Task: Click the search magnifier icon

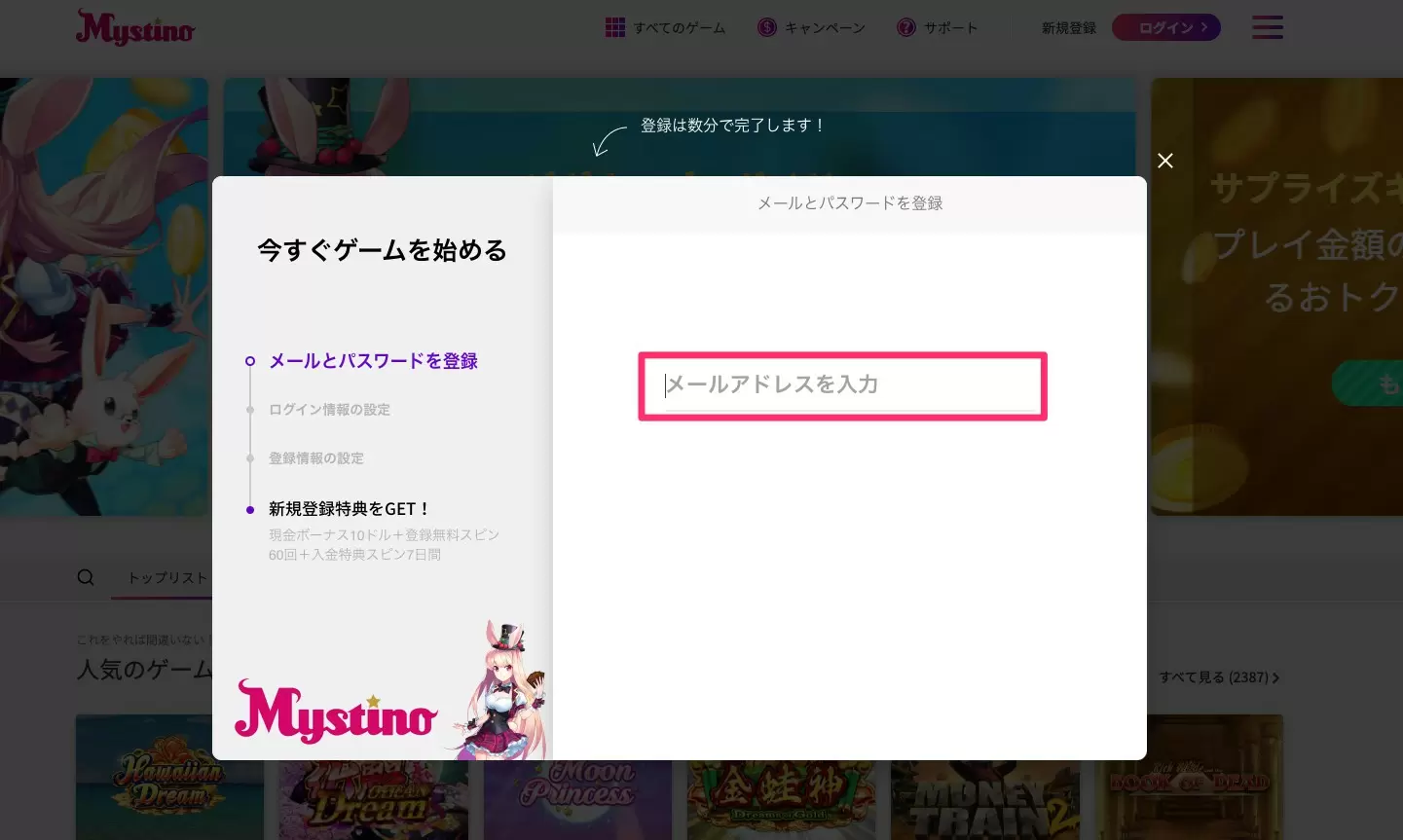Action: click(x=86, y=577)
